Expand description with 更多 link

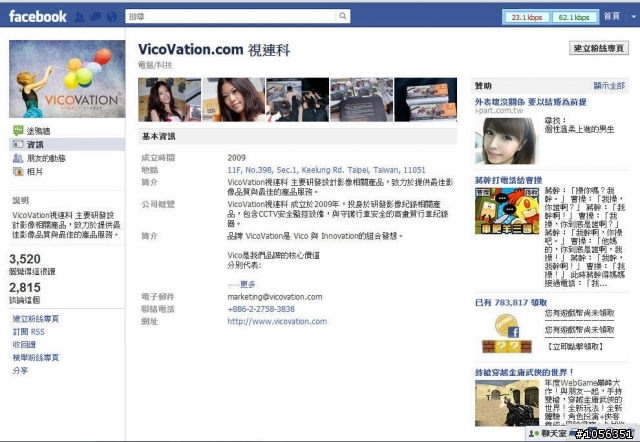pyautogui.click(x=247, y=284)
